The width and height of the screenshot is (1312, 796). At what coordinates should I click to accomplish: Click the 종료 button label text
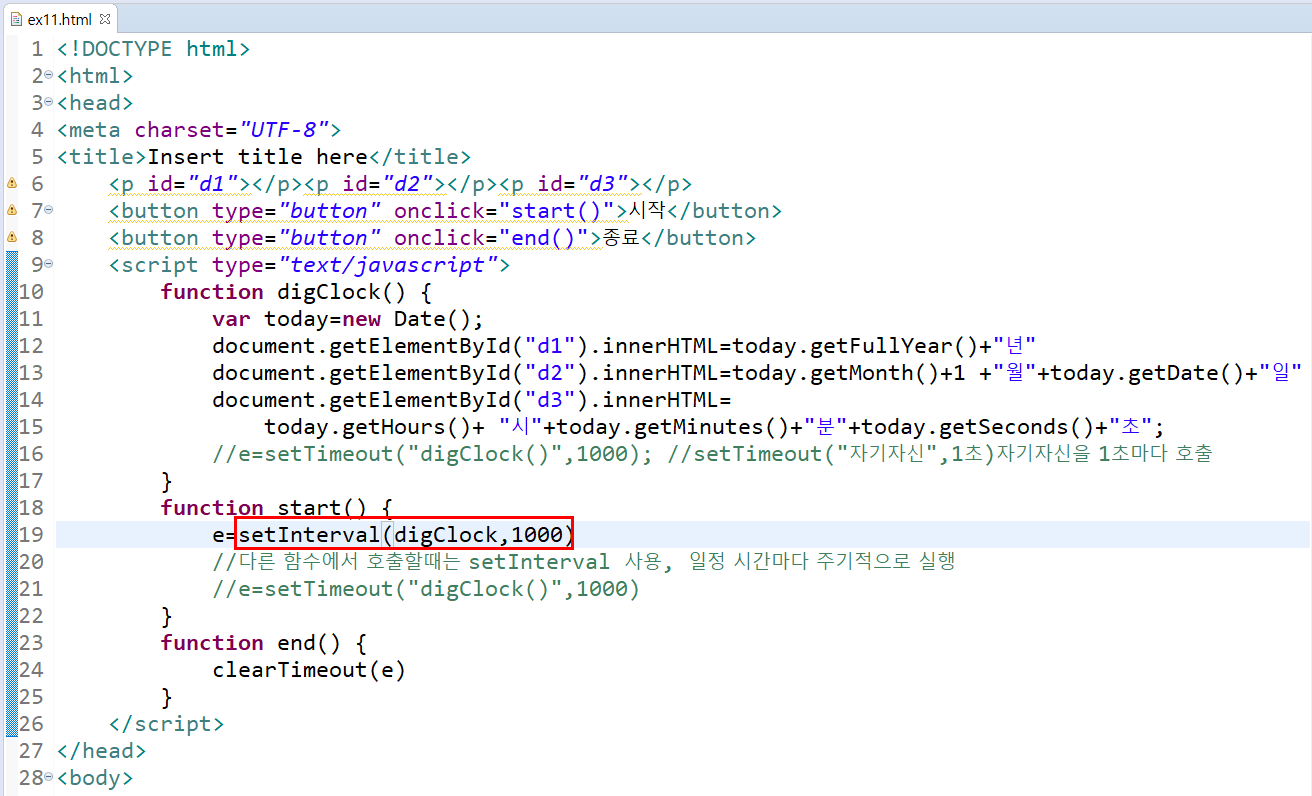[x=621, y=238]
